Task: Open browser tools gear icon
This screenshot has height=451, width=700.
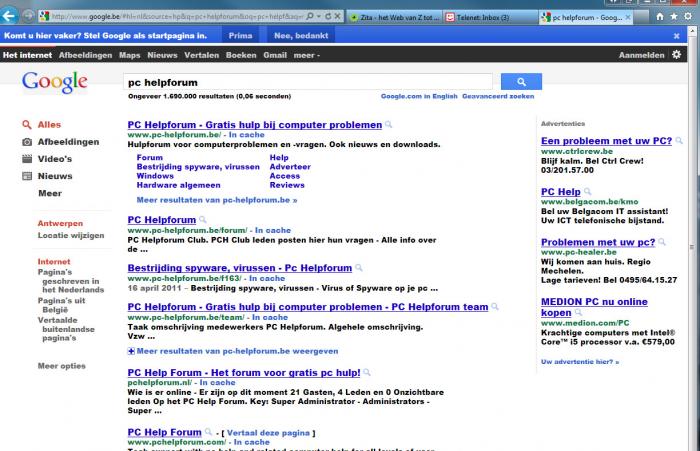Action: [688, 17]
